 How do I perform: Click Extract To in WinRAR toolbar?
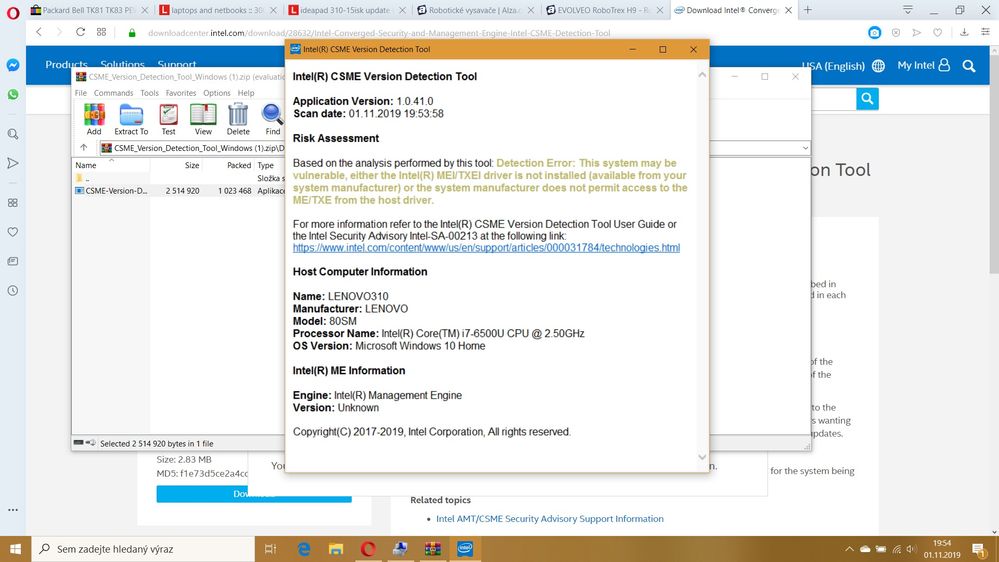coord(131,119)
